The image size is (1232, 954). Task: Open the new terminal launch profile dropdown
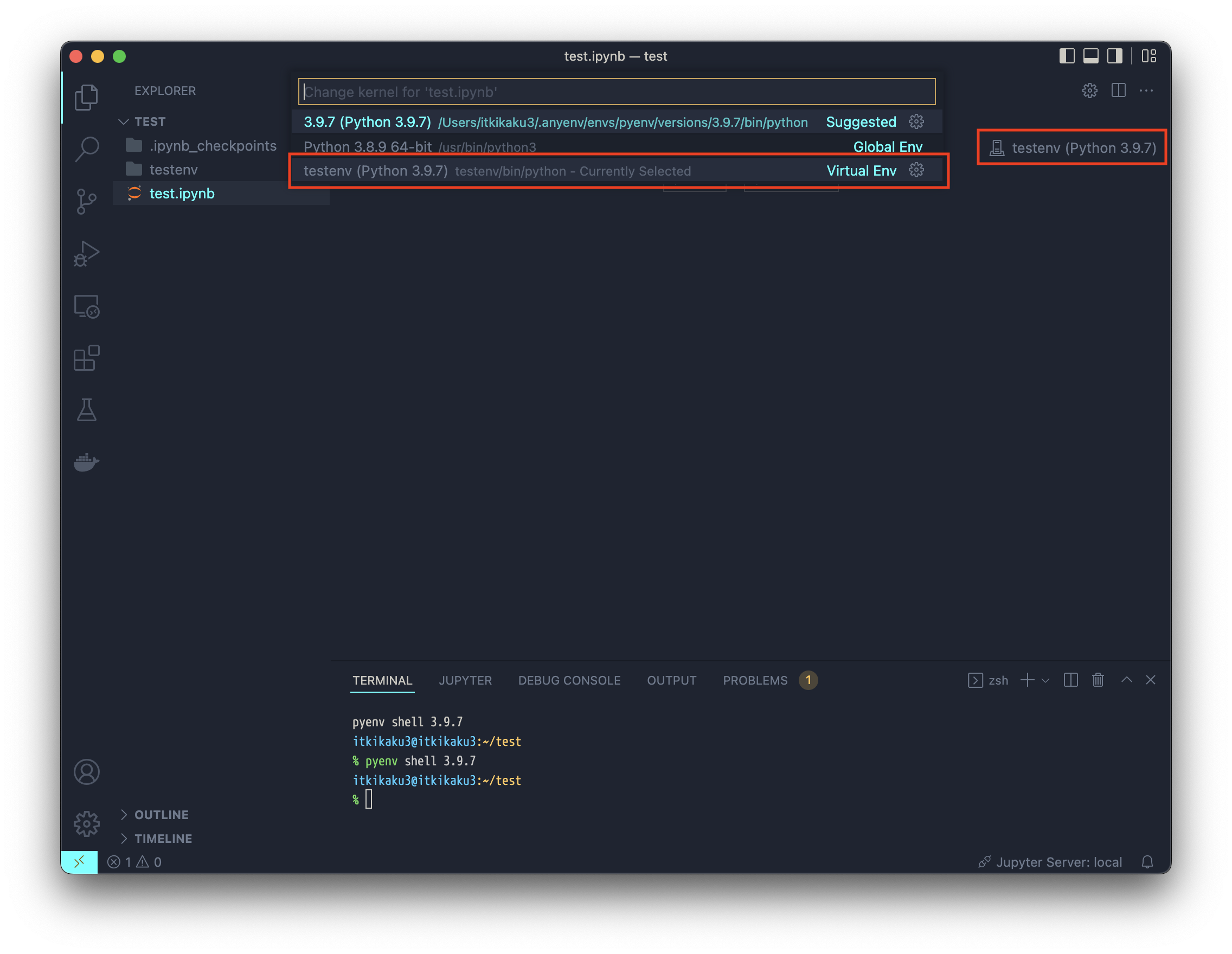1045,681
